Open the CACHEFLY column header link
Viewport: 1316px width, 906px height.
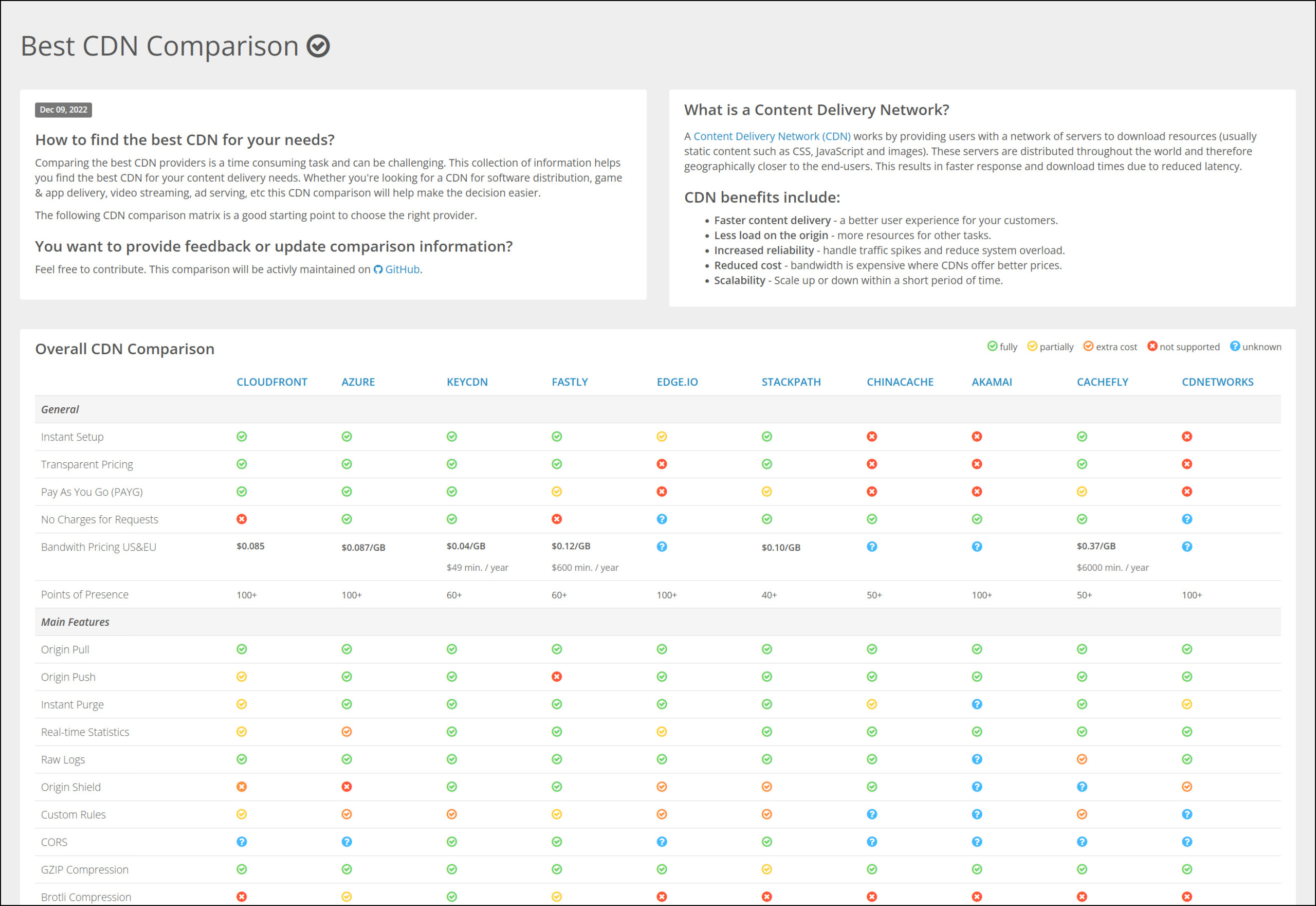coord(1102,382)
